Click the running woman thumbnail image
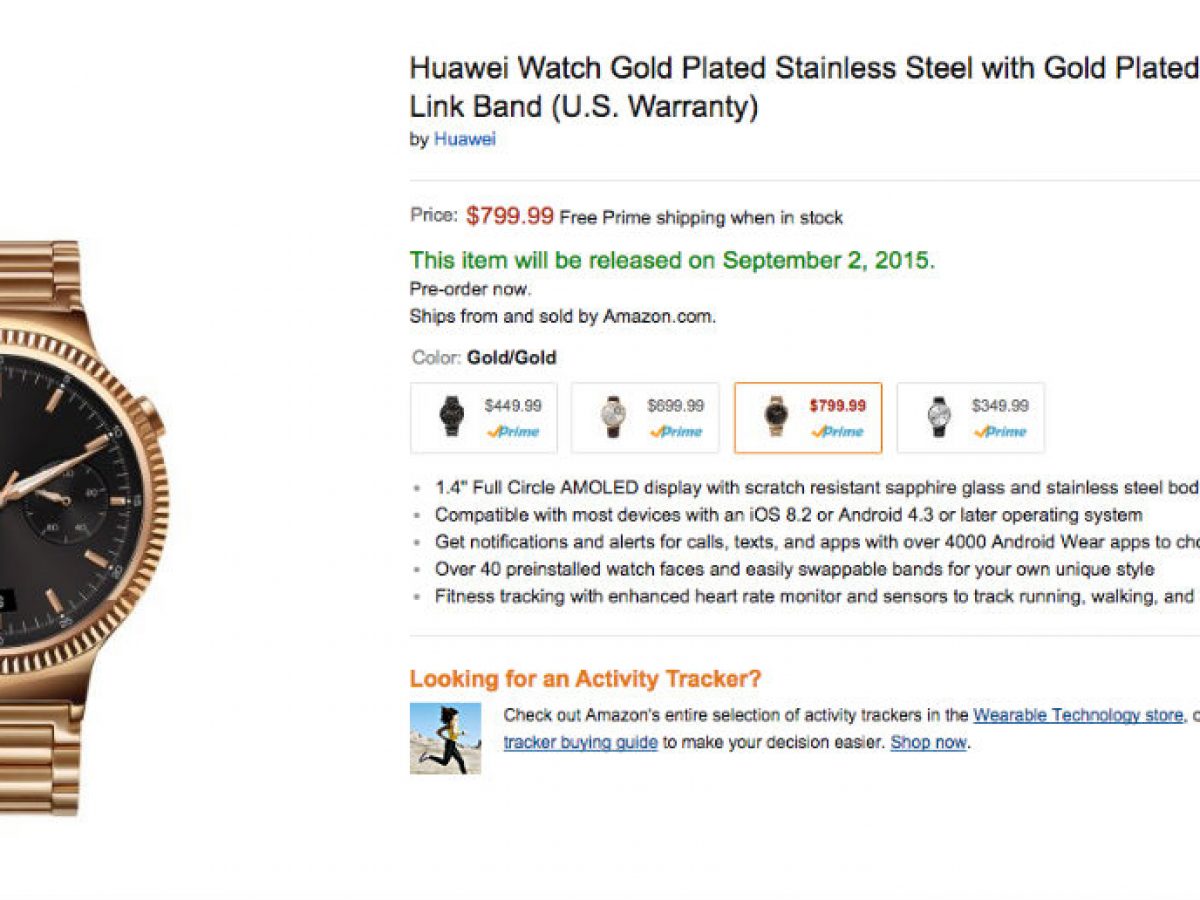 [445, 738]
